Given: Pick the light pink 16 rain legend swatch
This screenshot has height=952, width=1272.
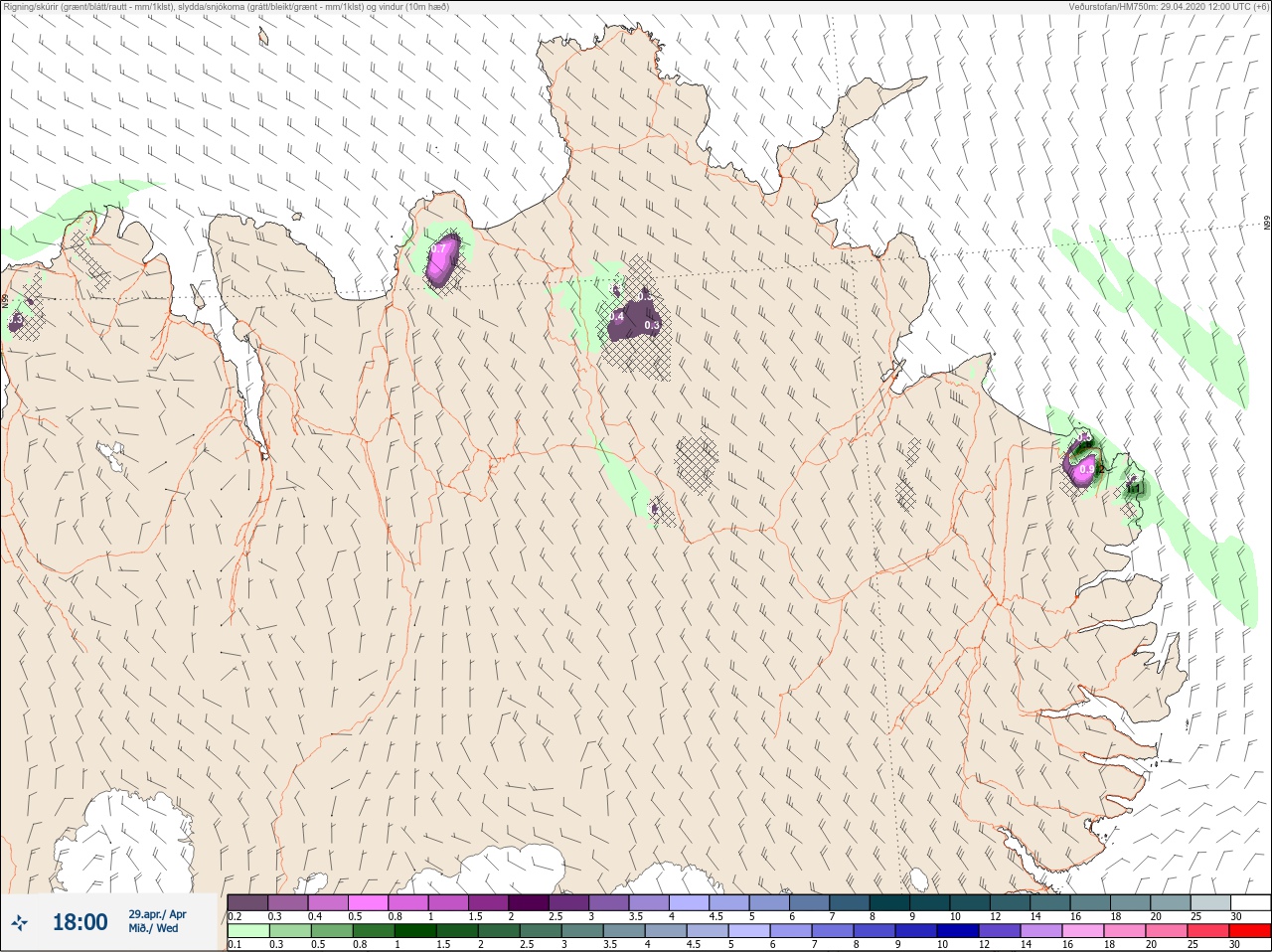Looking at the screenshot, I should point(1083,931).
